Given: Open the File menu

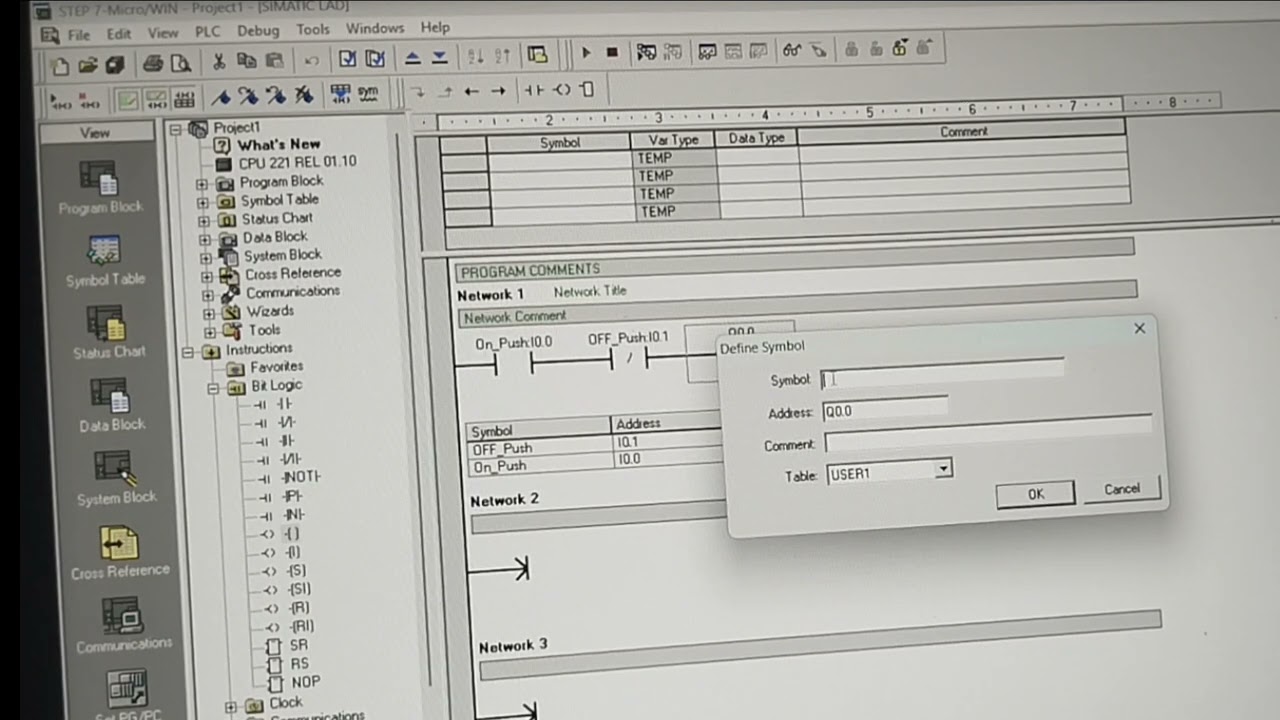Looking at the screenshot, I should coord(78,35).
